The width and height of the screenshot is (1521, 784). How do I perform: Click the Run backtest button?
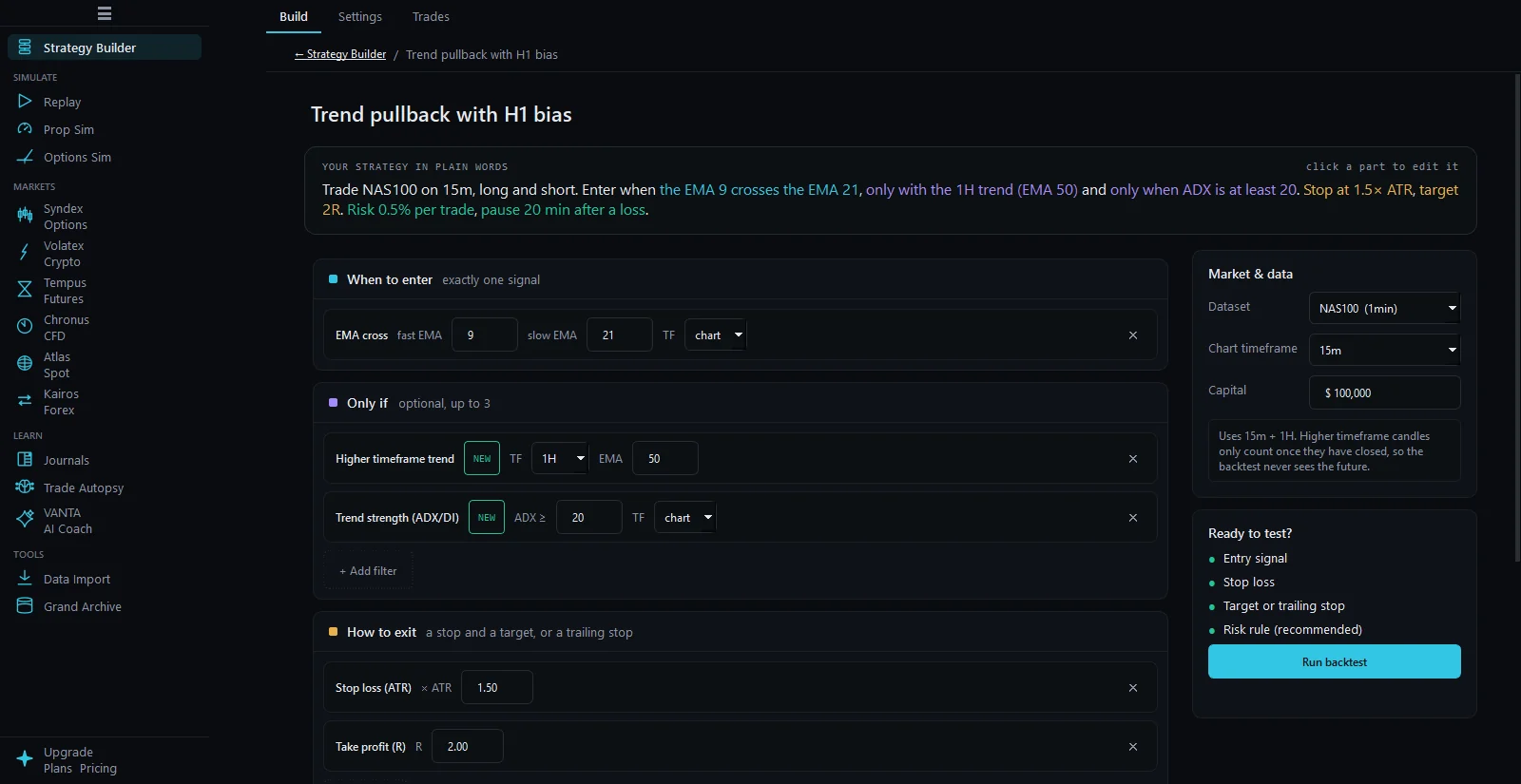pos(1334,661)
